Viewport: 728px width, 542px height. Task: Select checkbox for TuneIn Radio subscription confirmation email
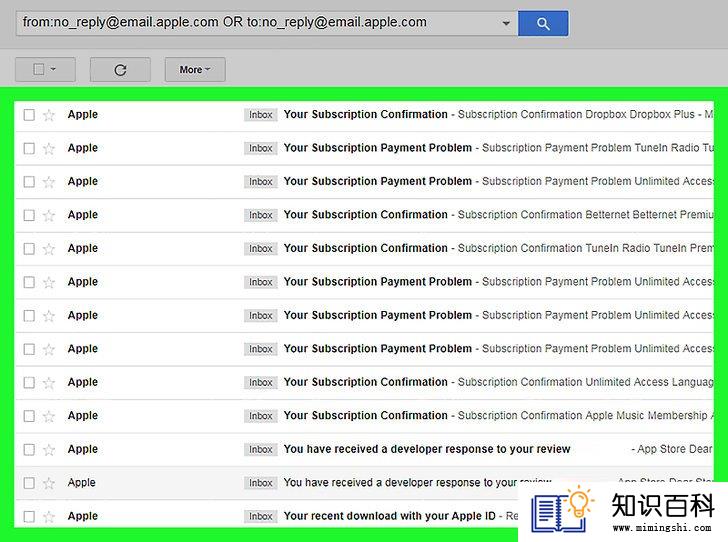(x=29, y=248)
